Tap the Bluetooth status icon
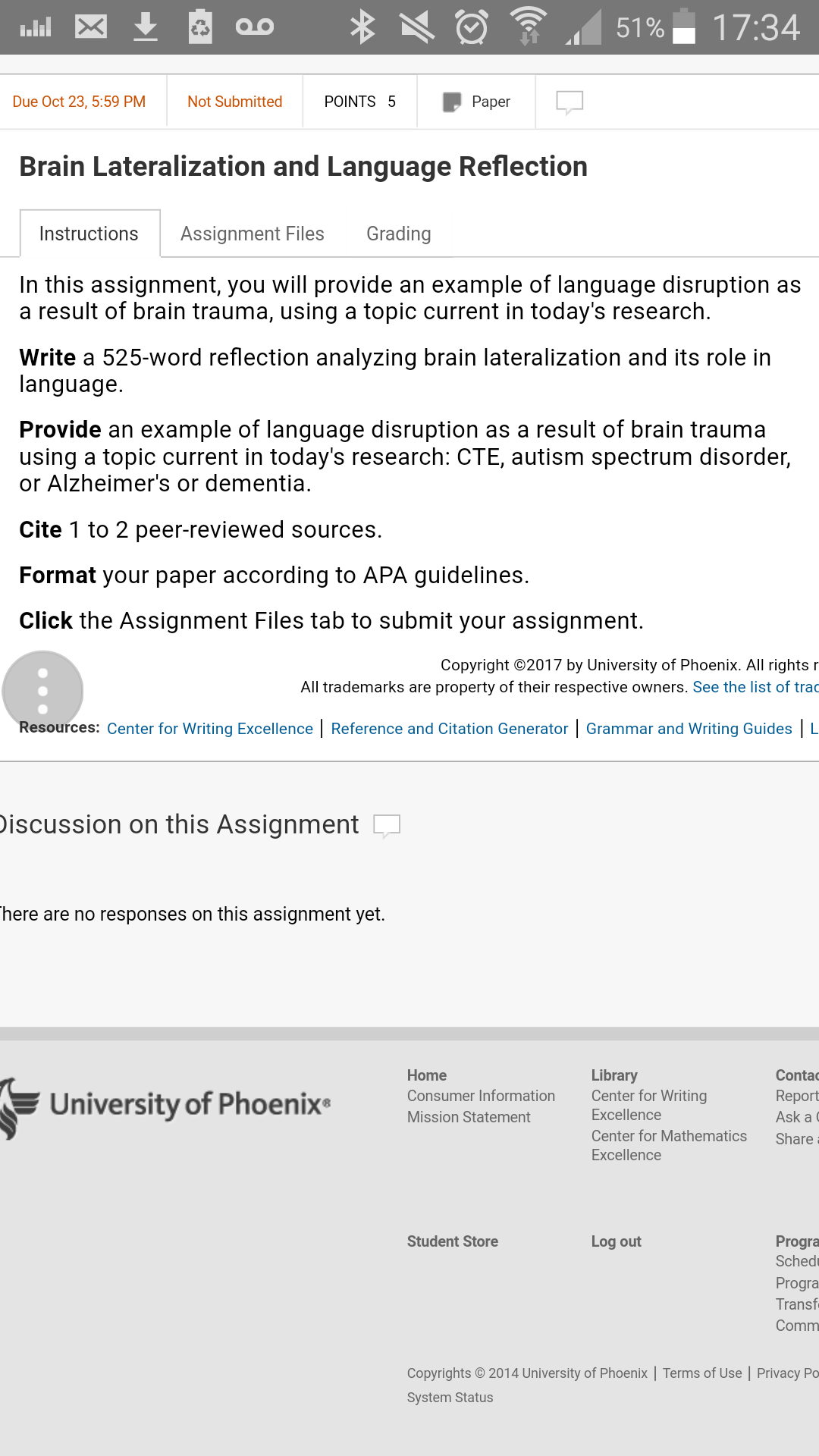819x1456 pixels. 362,27
